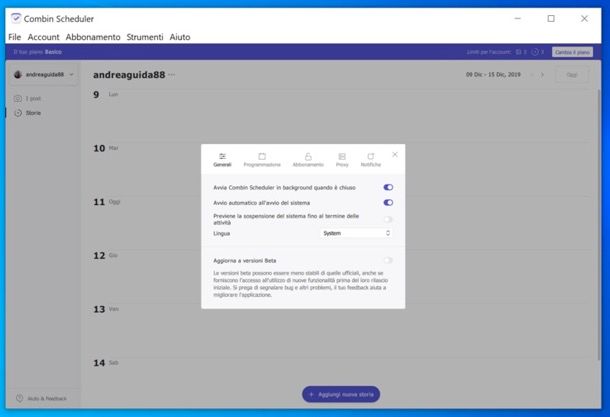
Task: Disable automatic start at system startup
Action: click(388, 203)
